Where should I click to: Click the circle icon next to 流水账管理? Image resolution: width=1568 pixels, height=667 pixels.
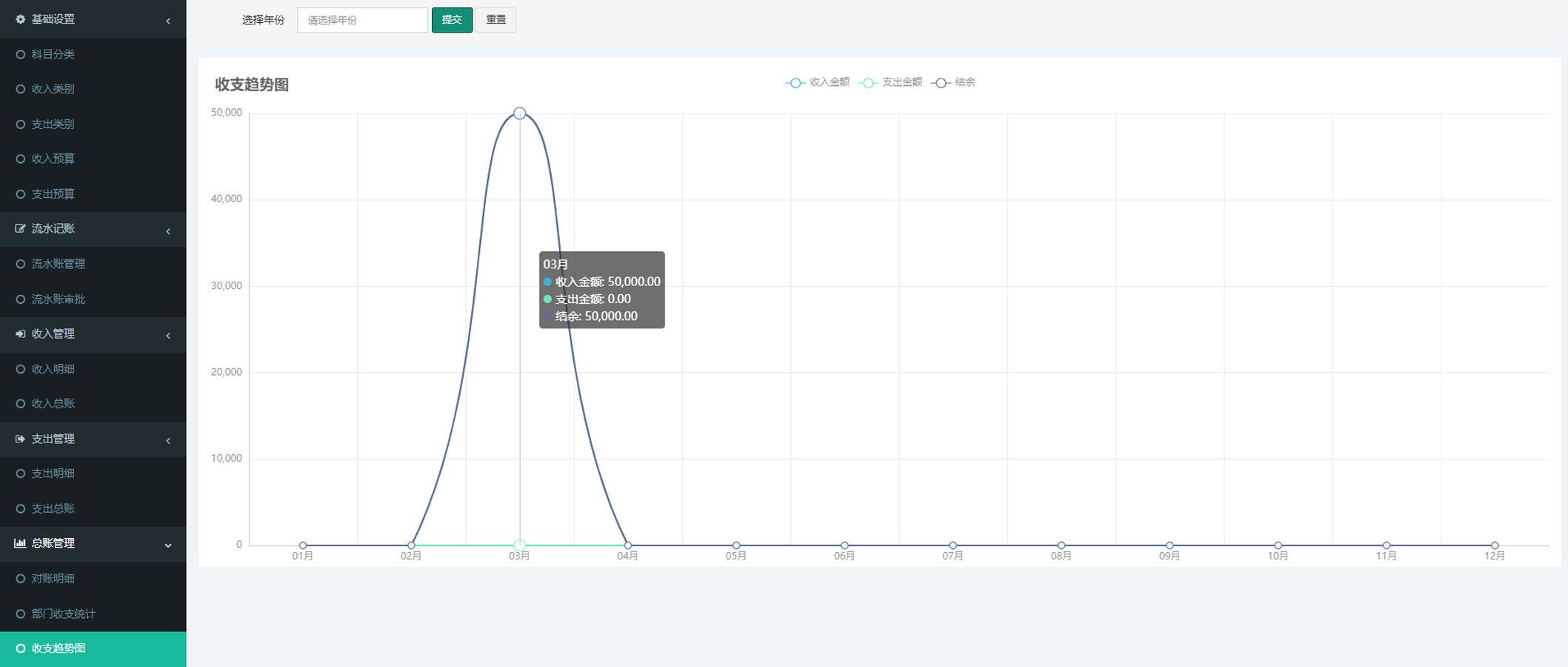click(x=21, y=264)
